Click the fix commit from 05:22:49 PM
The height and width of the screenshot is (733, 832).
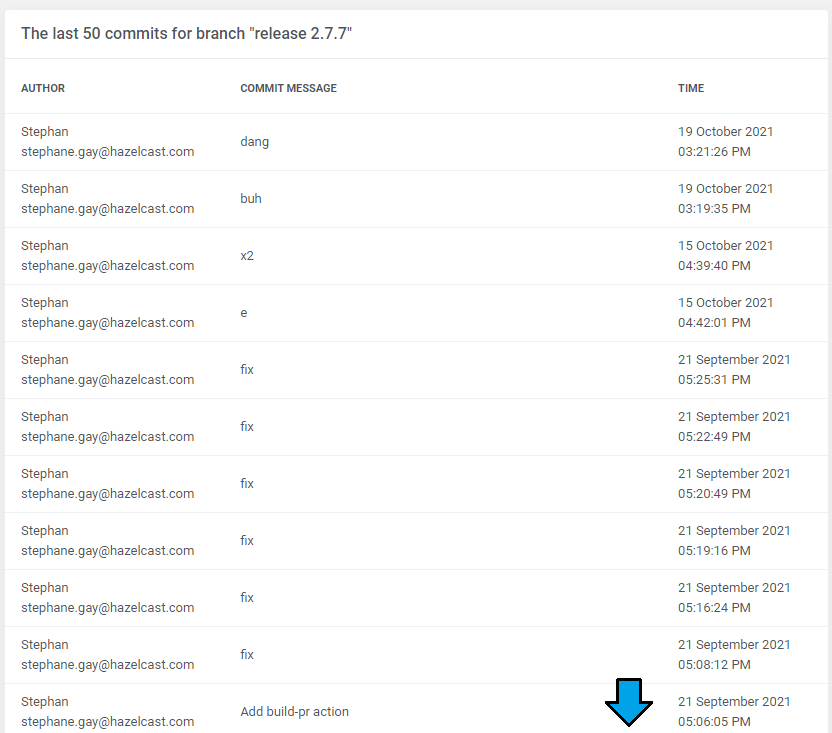pos(247,427)
